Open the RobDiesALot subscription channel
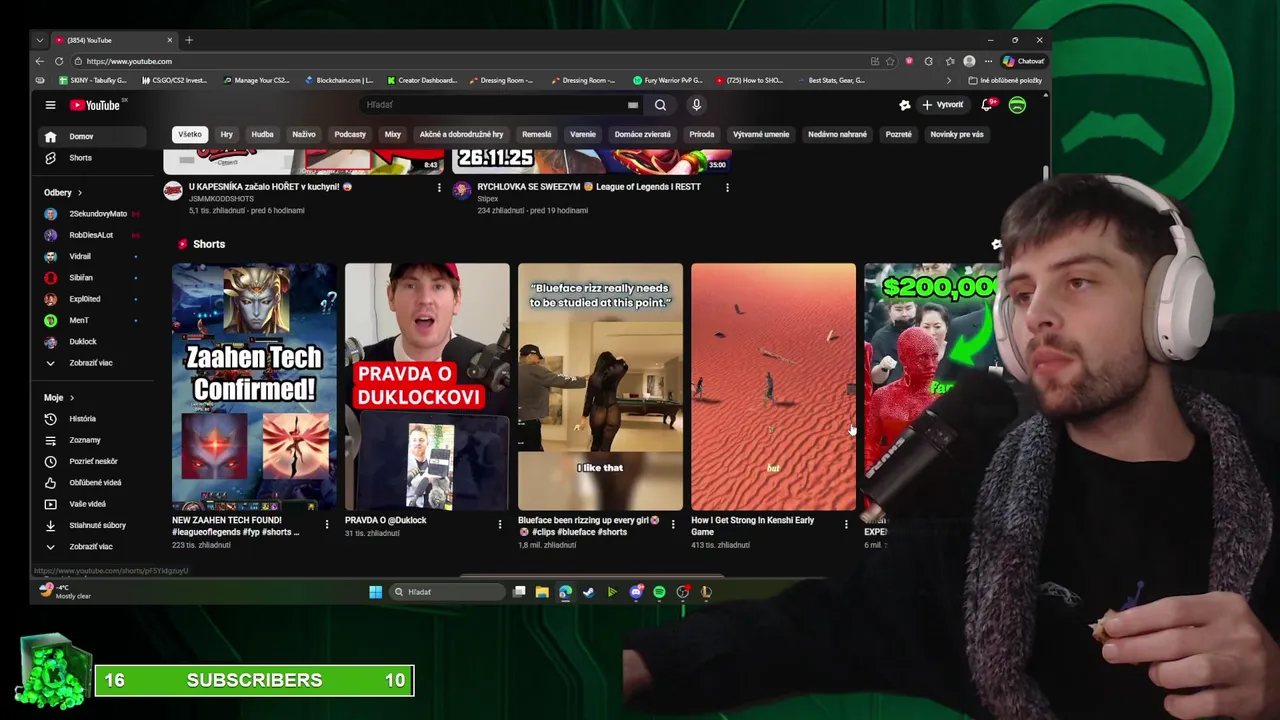 coord(90,235)
